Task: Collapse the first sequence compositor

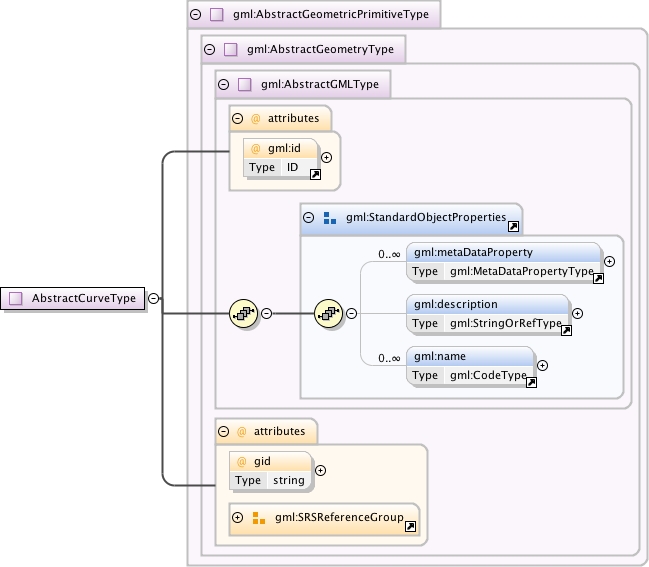Action: 267,313
